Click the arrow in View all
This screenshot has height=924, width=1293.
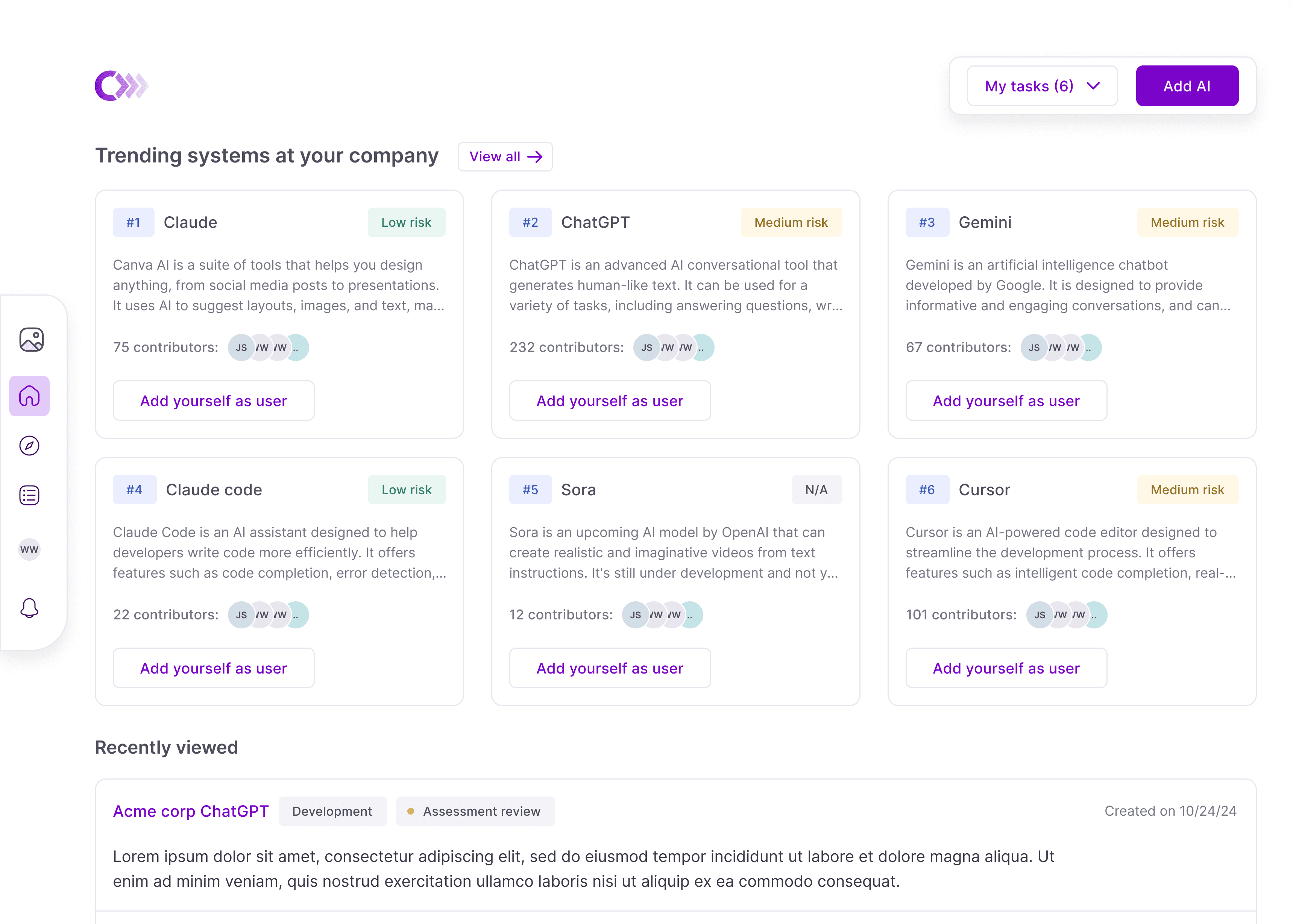click(x=535, y=157)
